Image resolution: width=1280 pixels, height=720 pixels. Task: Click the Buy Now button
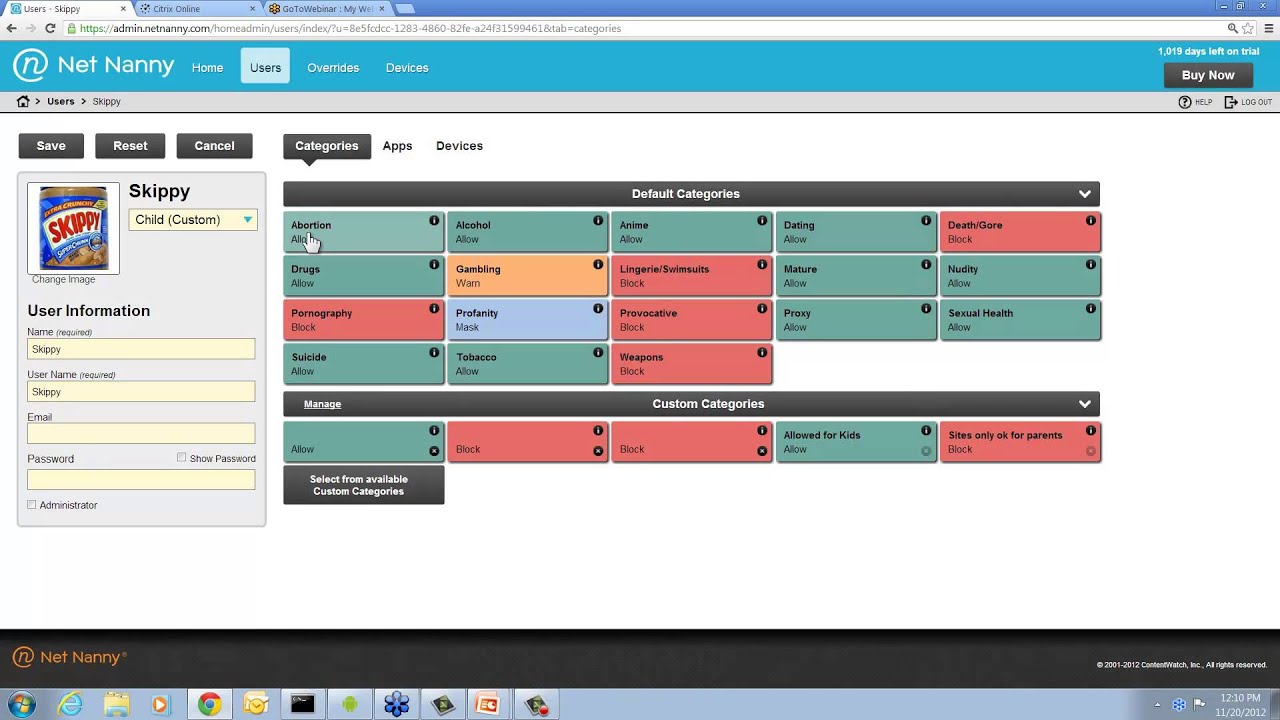click(x=1208, y=75)
